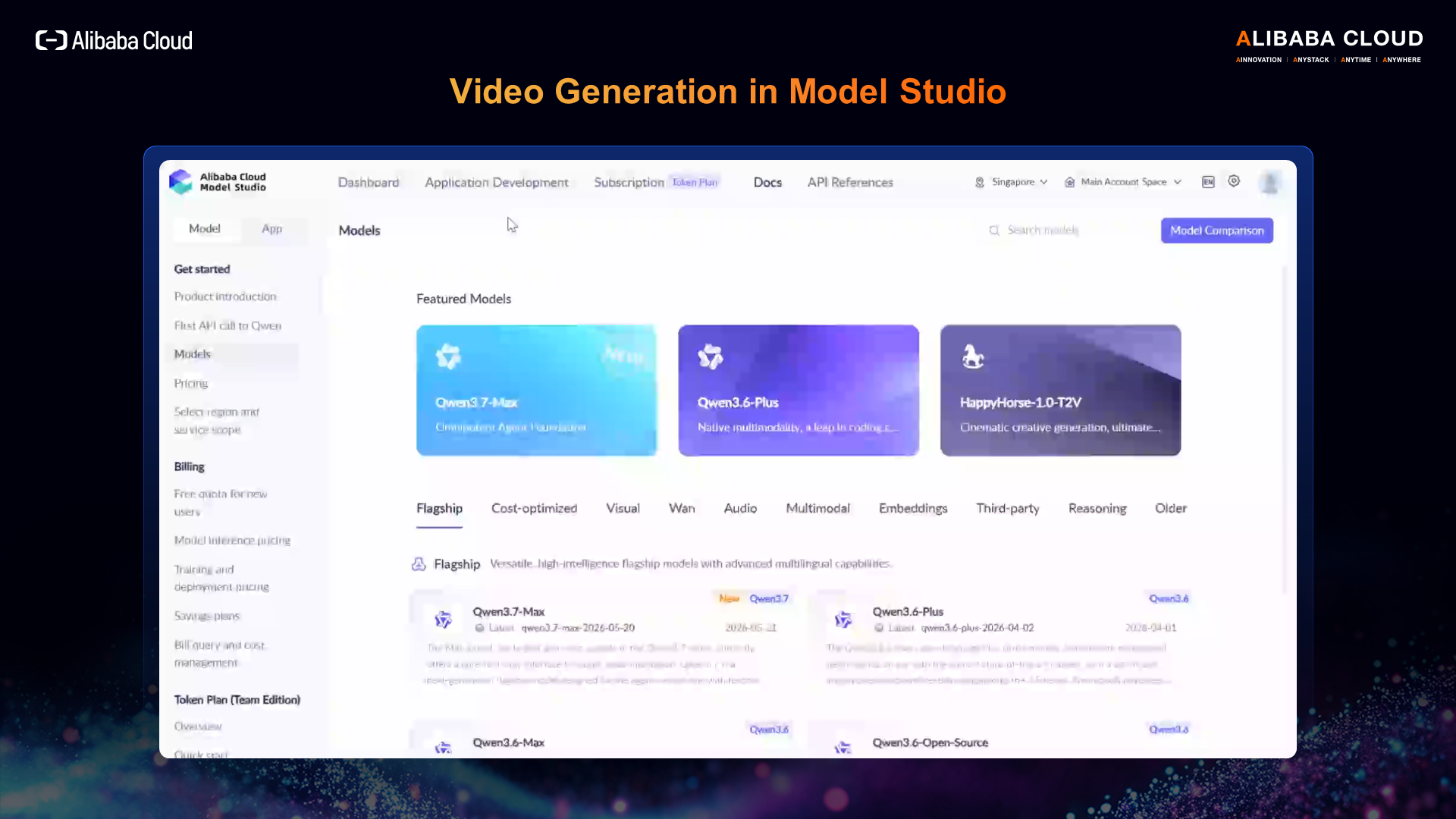Click the horse icon on HappyHorse-1.0-T2V card

tap(973, 356)
